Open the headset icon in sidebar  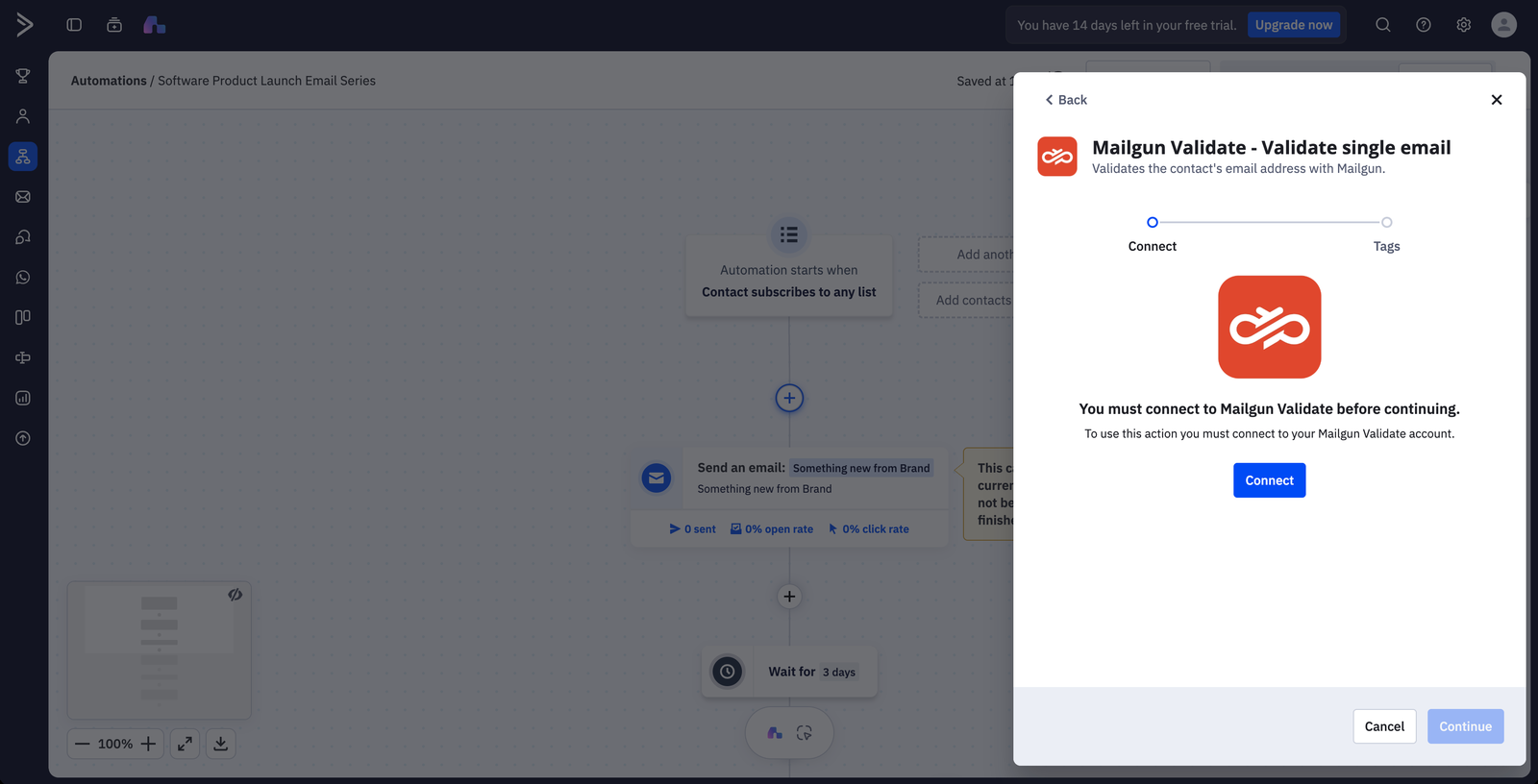(x=23, y=237)
